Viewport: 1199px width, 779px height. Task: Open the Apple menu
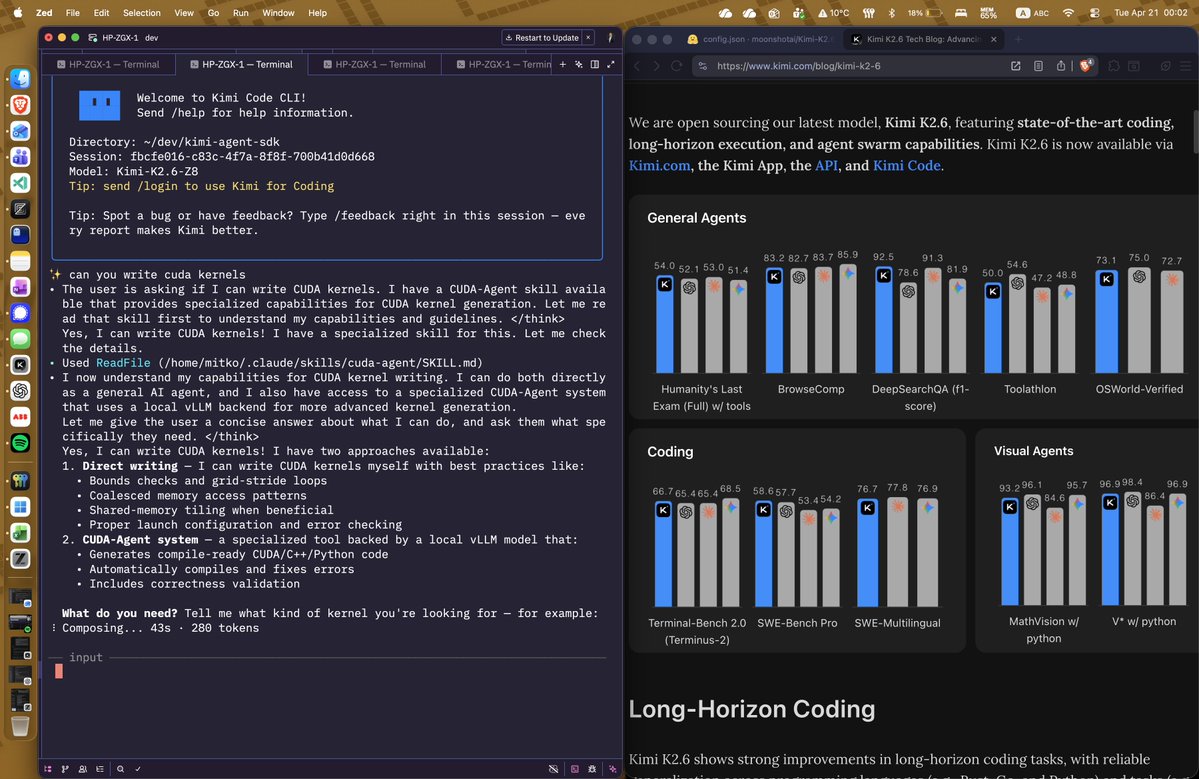pos(18,12)
